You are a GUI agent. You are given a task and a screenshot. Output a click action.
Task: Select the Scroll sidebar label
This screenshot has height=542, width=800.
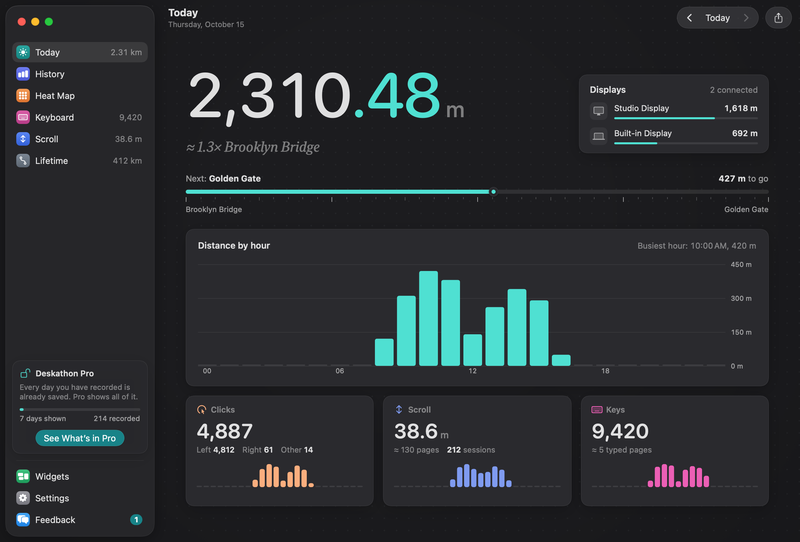[x=46, y=139]
